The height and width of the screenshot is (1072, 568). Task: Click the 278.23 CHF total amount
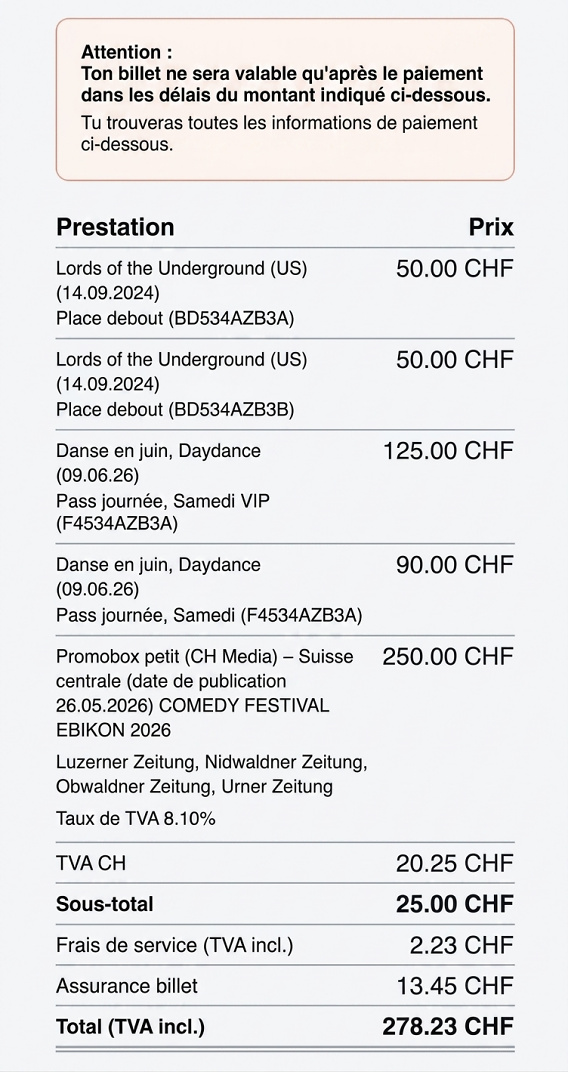pos(448,1026)
